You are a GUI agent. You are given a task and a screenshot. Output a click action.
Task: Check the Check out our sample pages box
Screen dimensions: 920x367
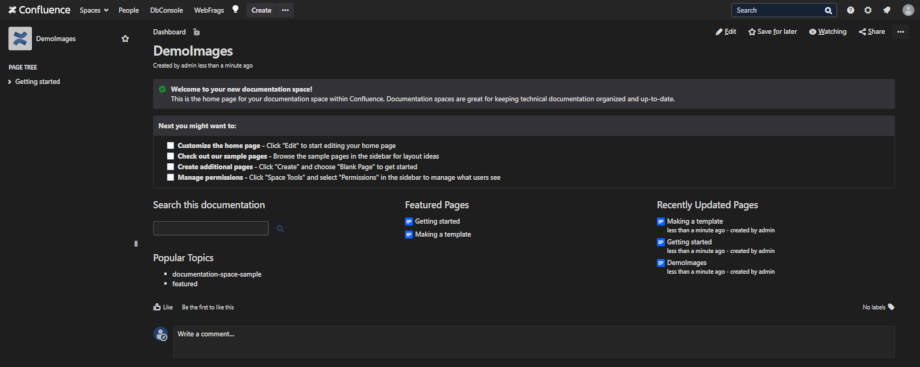click(x=170, y=156)
